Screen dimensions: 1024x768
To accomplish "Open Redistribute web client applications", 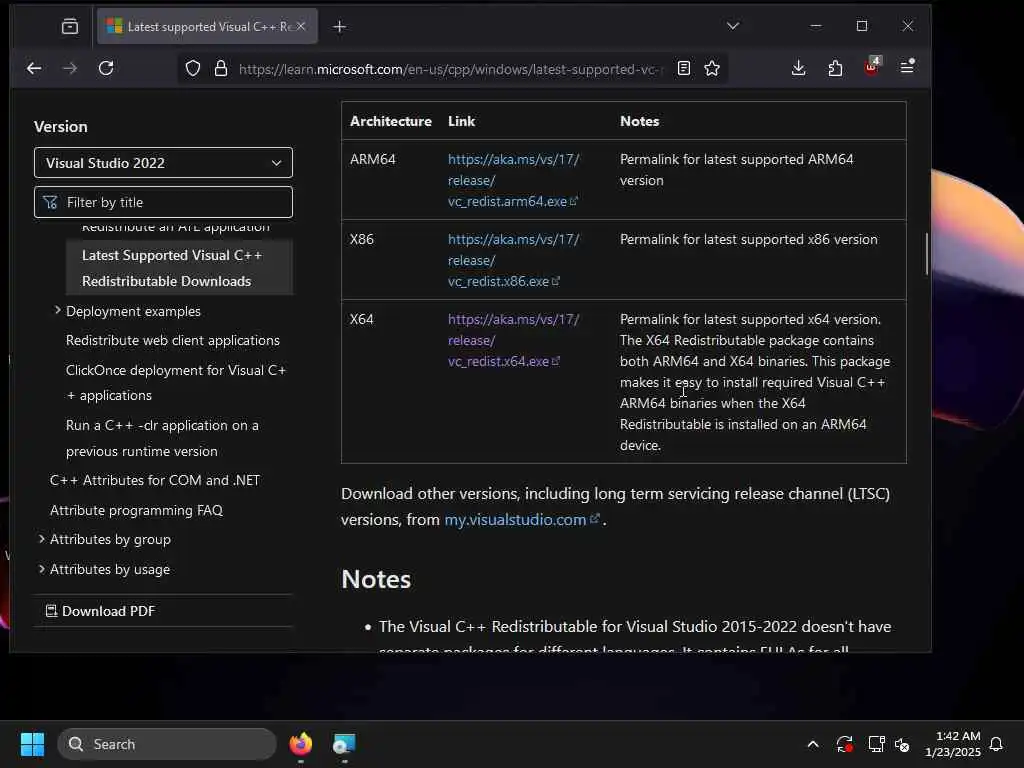I will click(x=172, y=340).
